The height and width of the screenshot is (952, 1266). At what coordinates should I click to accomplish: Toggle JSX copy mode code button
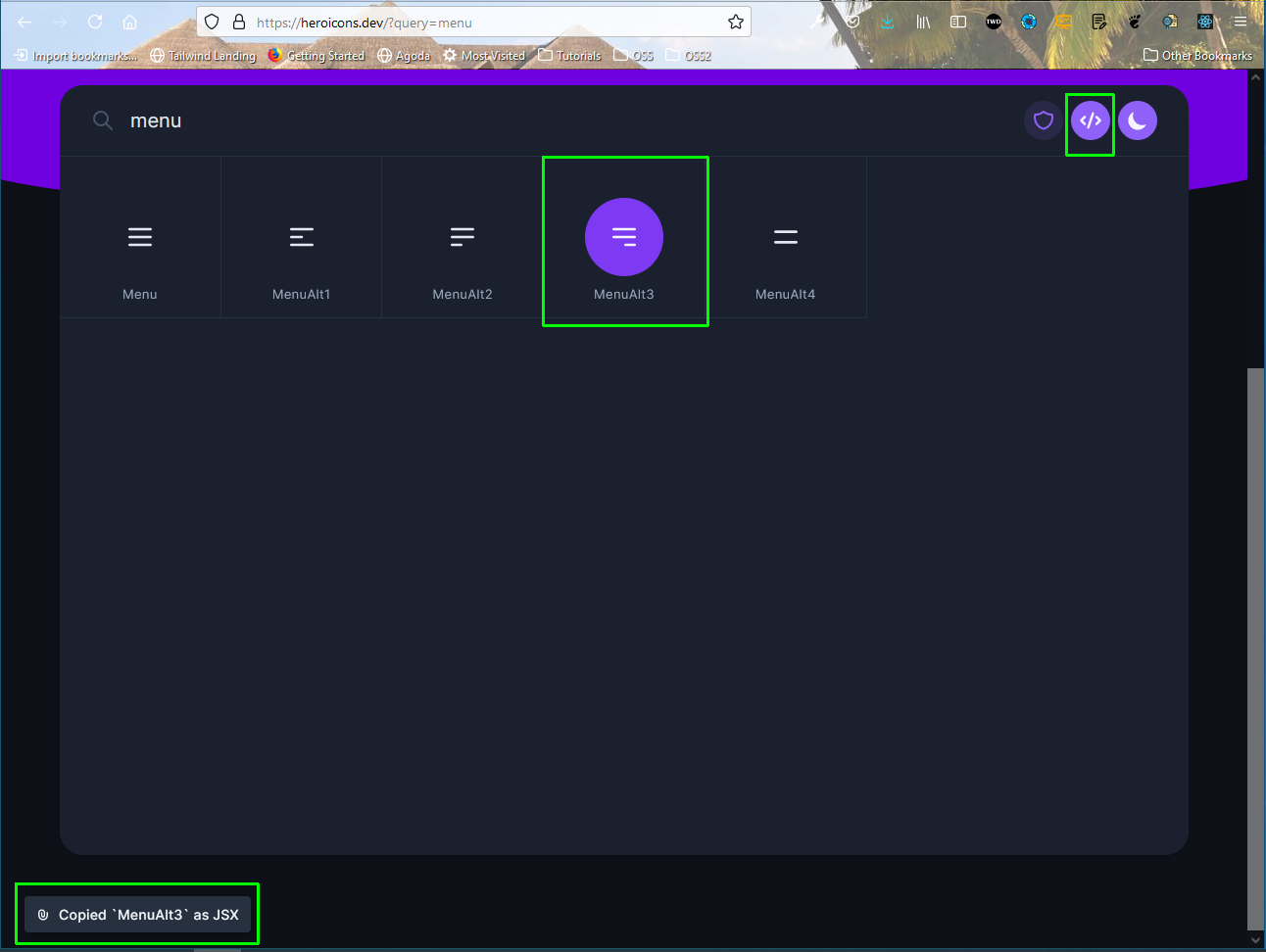click(1091, 120)
